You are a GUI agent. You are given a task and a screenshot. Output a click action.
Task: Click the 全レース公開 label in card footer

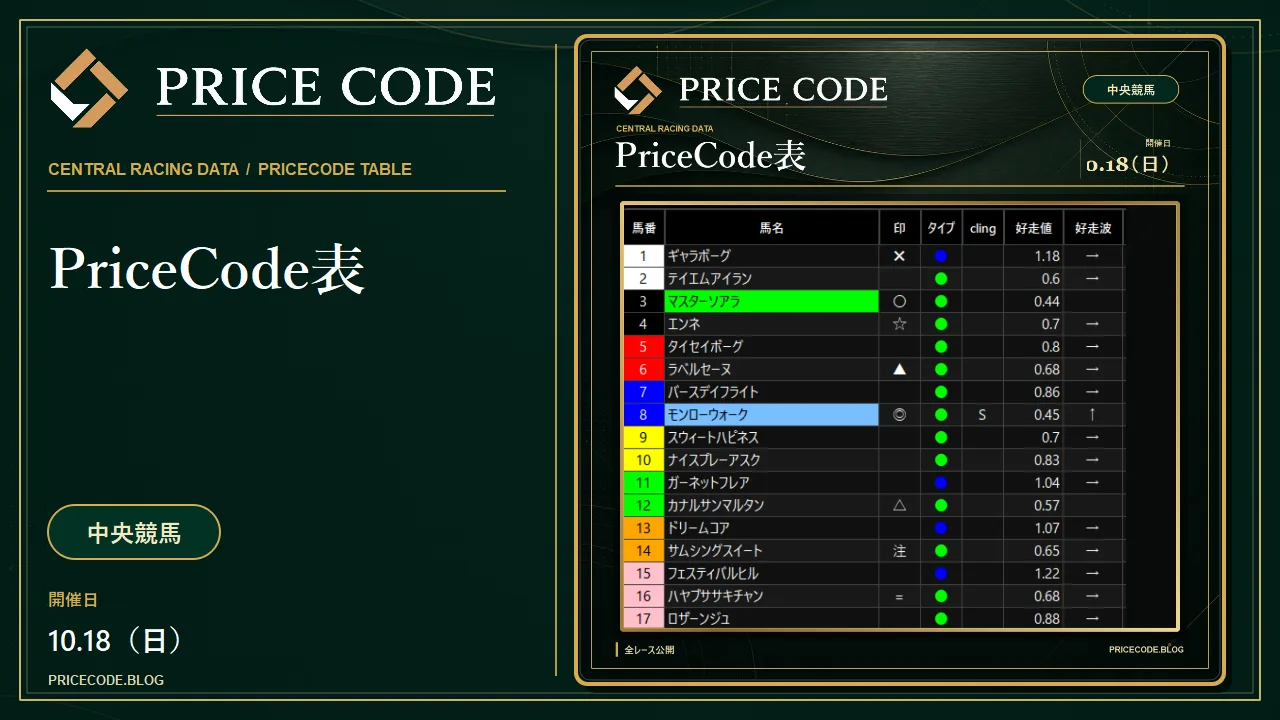tap(649, 649)
